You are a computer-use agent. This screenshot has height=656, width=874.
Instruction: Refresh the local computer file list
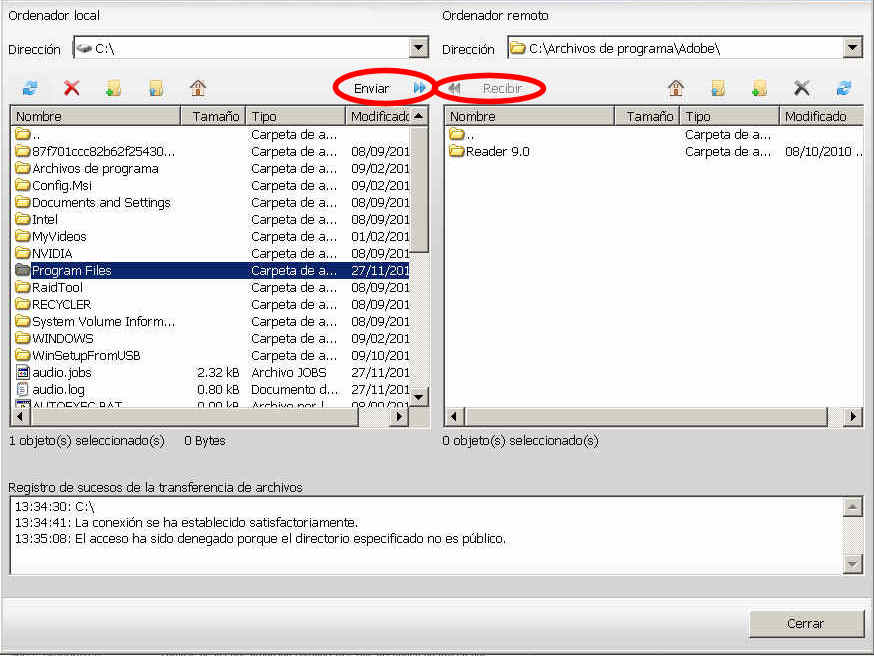30,88
